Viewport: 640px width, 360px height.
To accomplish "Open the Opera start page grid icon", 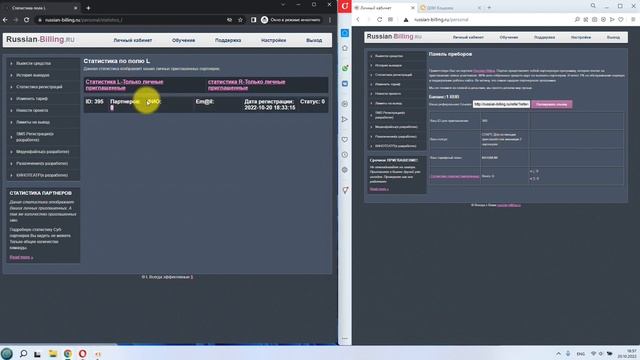I will [x=391, y=20].
